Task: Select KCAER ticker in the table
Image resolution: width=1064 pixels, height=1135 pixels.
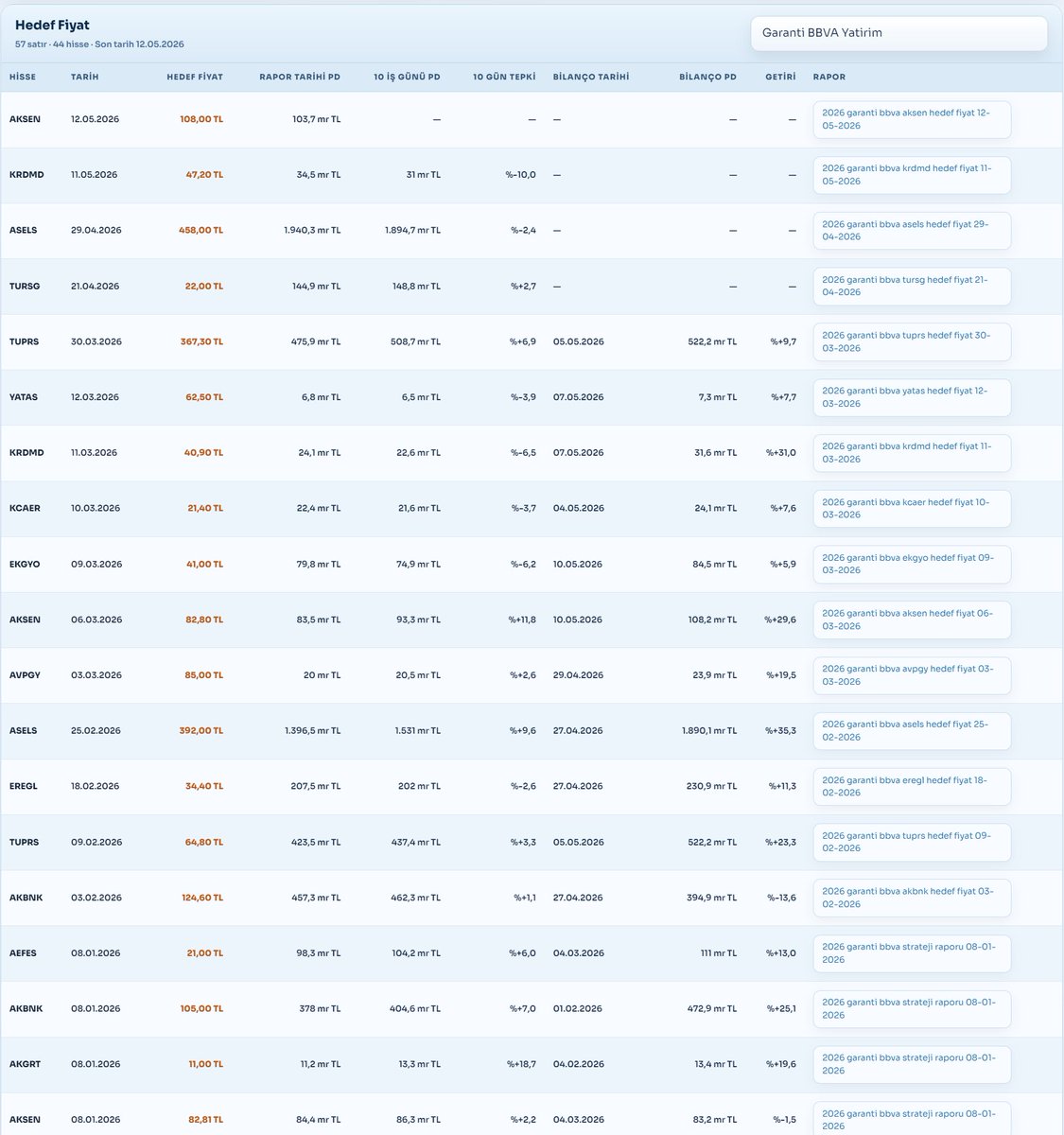Action: tap(25, 509)
